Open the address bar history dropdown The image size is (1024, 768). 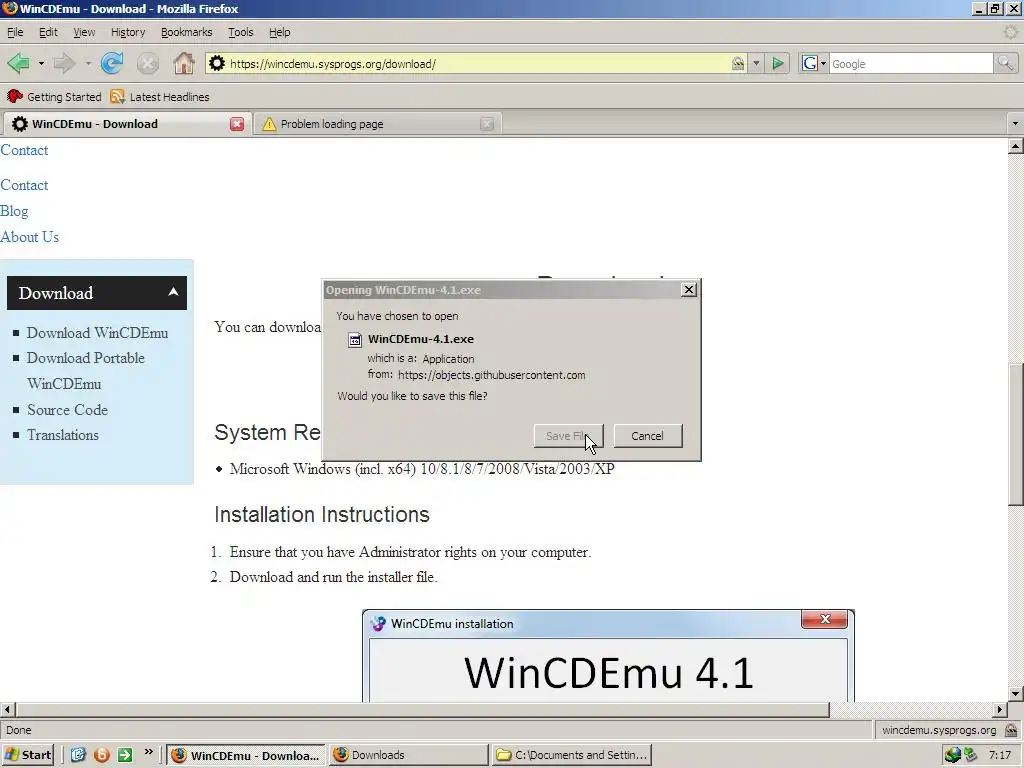coord(756,63)
